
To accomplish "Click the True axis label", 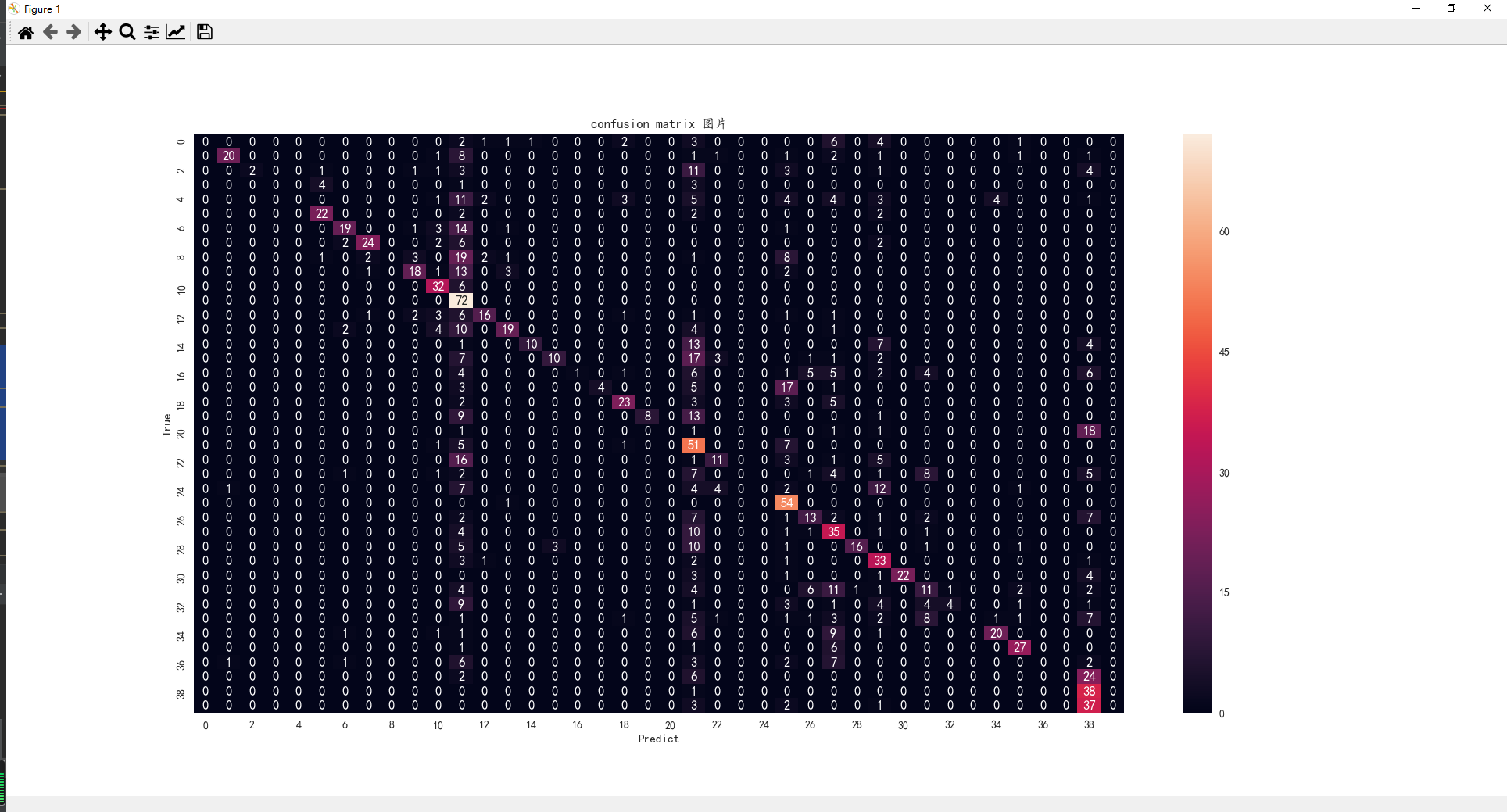I will (x=165, y=423).
